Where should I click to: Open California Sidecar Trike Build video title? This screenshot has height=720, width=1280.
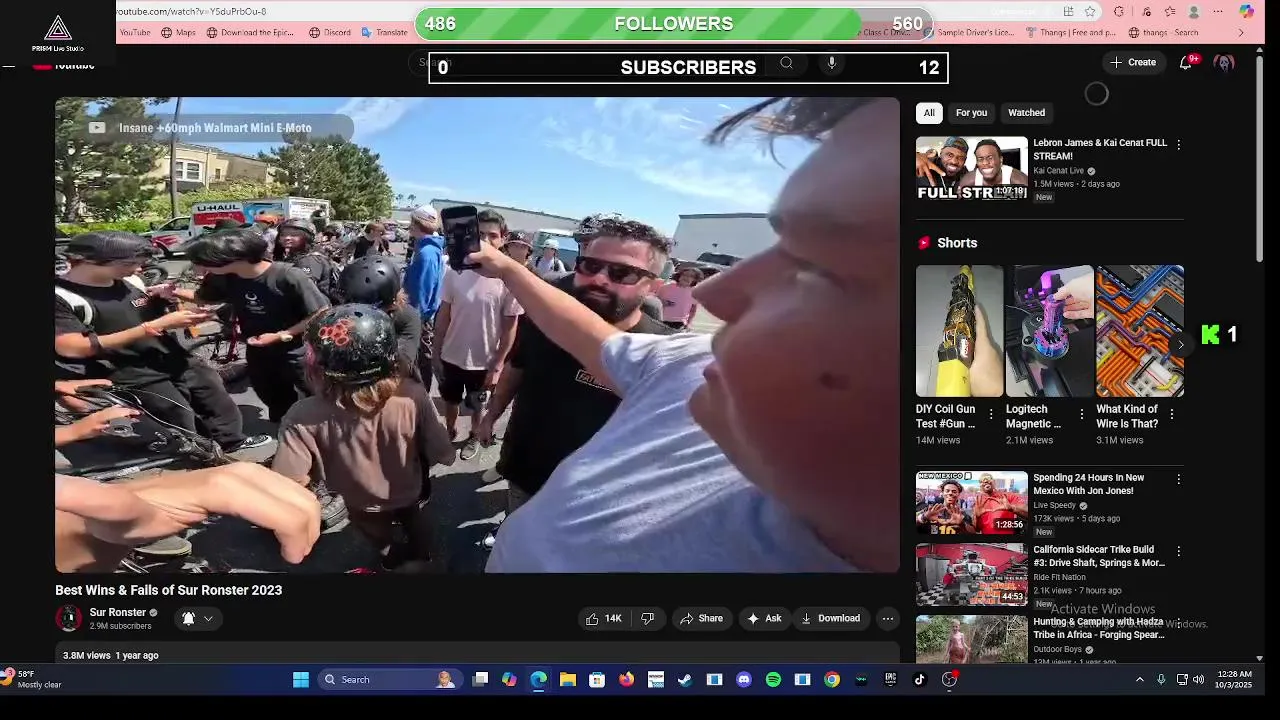[1099, 556]
